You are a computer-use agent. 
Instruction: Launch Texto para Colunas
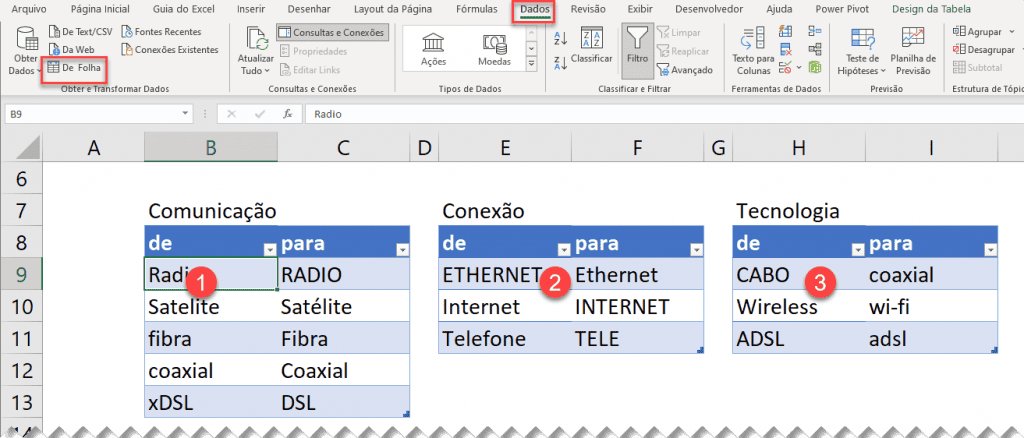tap(753, 51)
